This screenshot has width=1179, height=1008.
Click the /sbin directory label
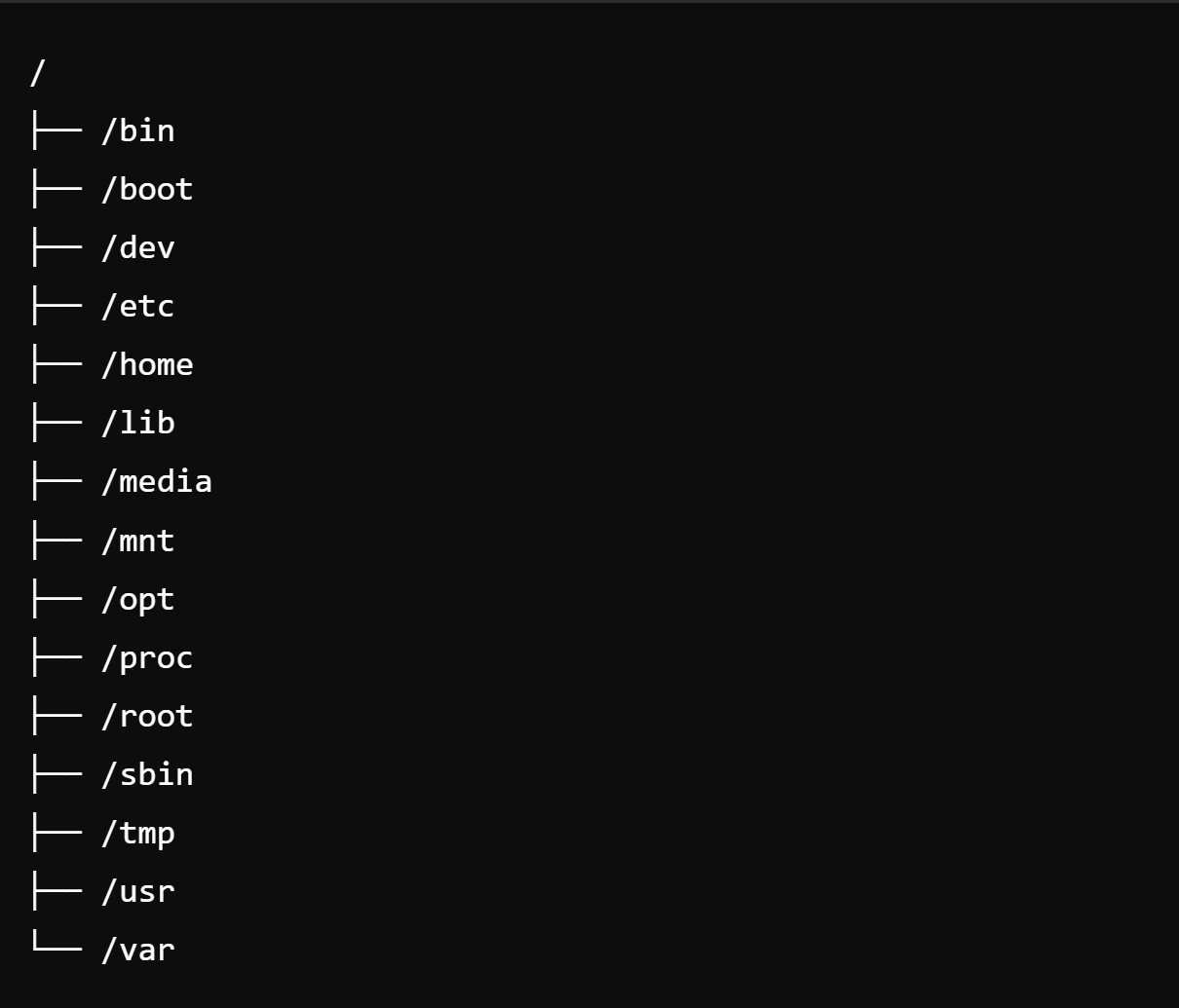[x=147, y=774]
